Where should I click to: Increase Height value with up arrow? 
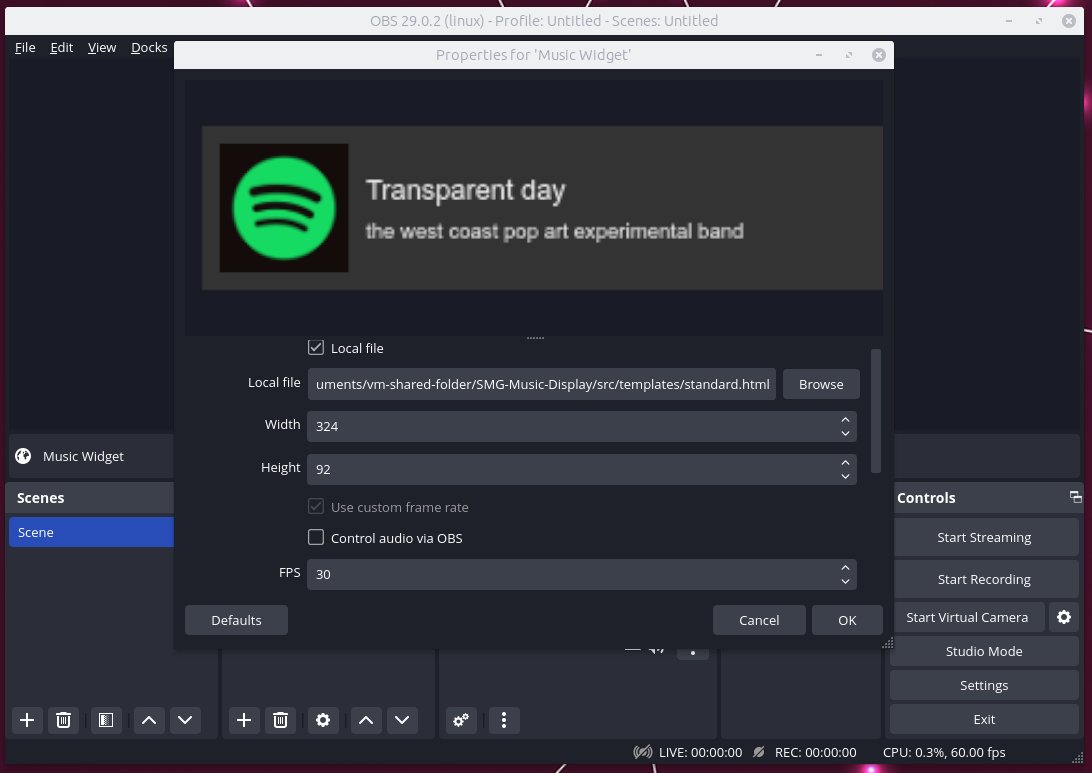point(845,462)
